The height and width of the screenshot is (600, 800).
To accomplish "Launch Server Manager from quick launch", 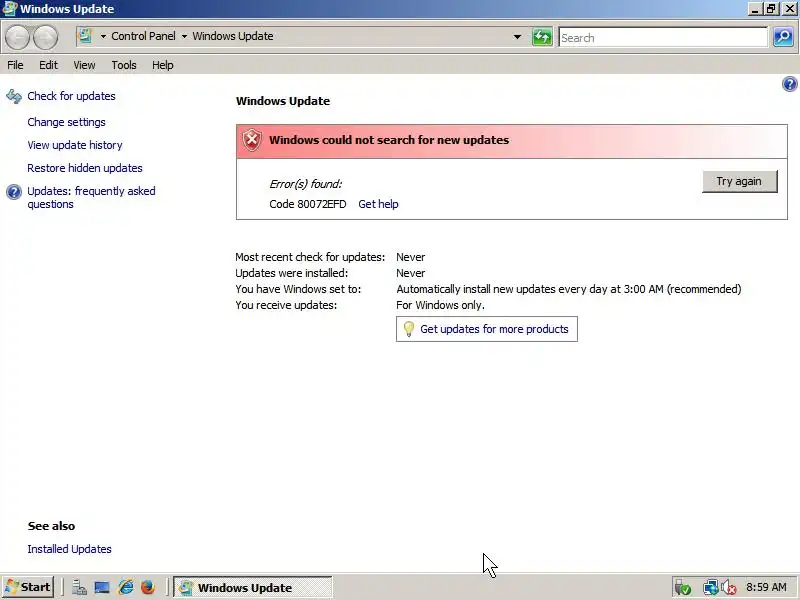I will pos(79,587).
